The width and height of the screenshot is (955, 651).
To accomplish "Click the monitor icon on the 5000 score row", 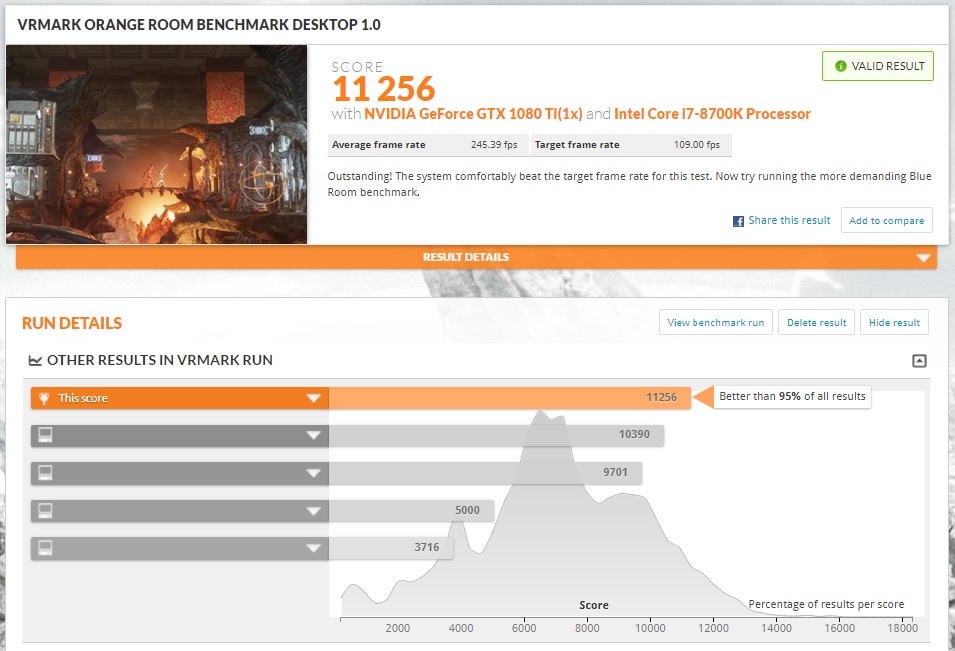I will click(45, 510).
